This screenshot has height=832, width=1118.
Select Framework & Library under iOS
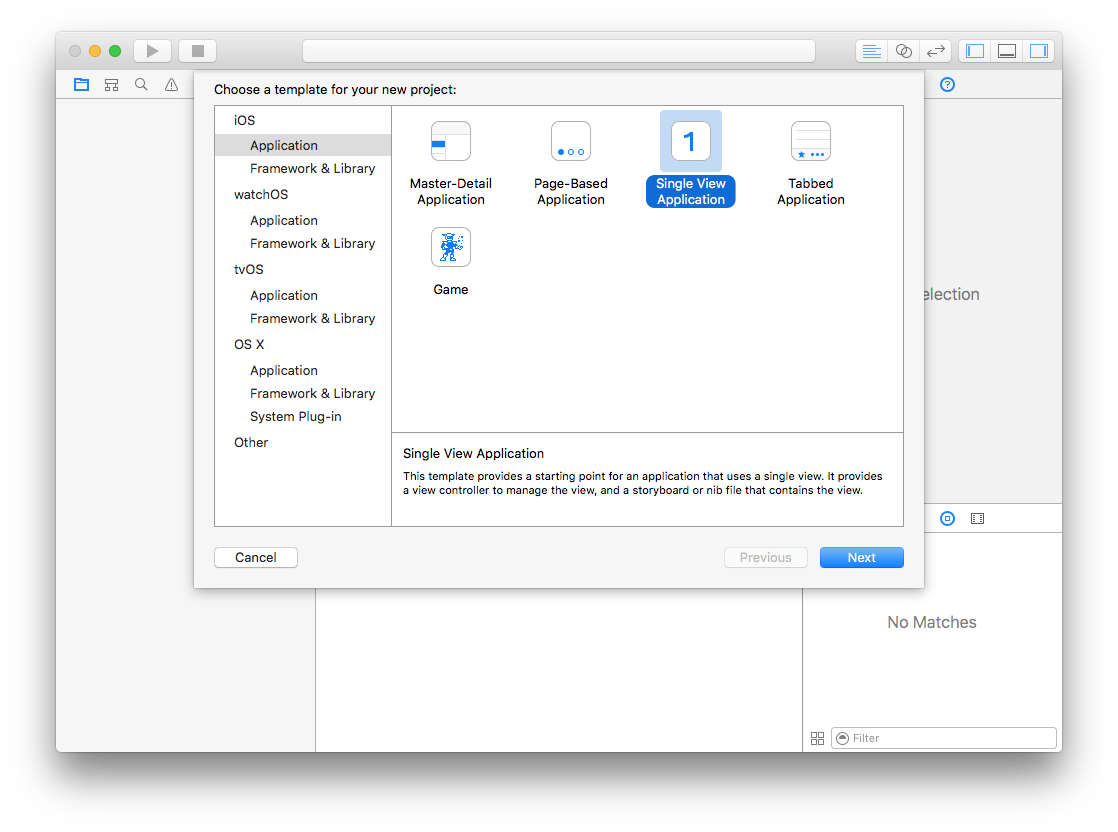(312, 168)
